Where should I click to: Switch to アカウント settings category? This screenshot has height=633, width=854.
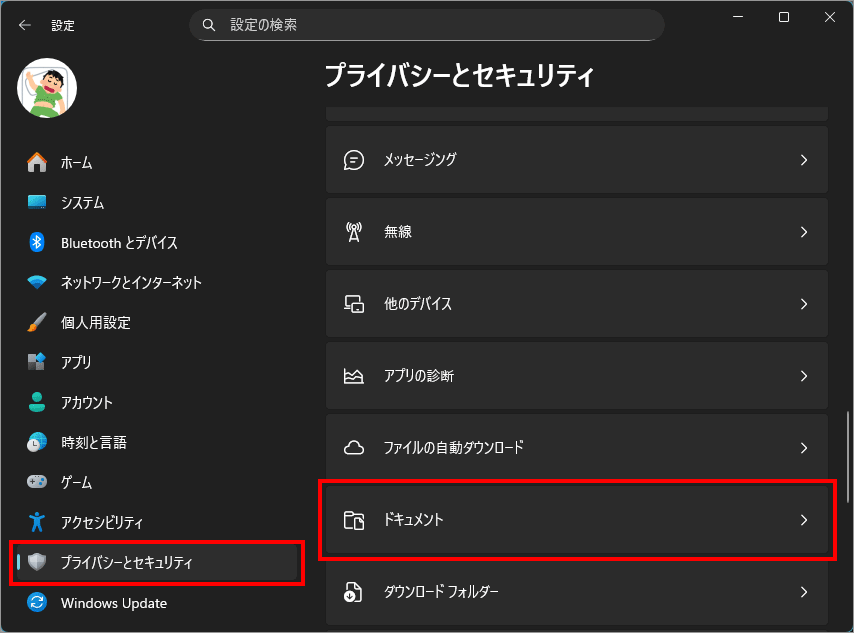point(86,402)
